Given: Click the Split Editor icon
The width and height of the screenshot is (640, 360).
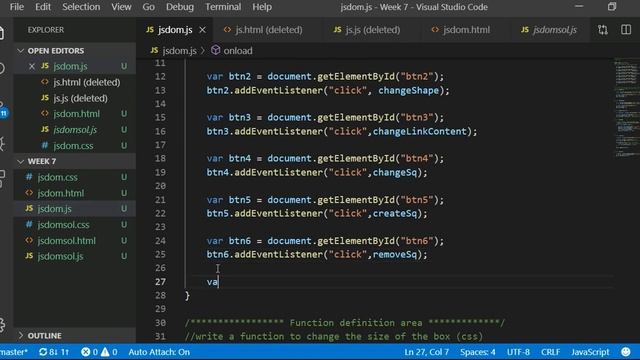Looking at the screenshot, I should pyautogui.click(x=626, y=30).
